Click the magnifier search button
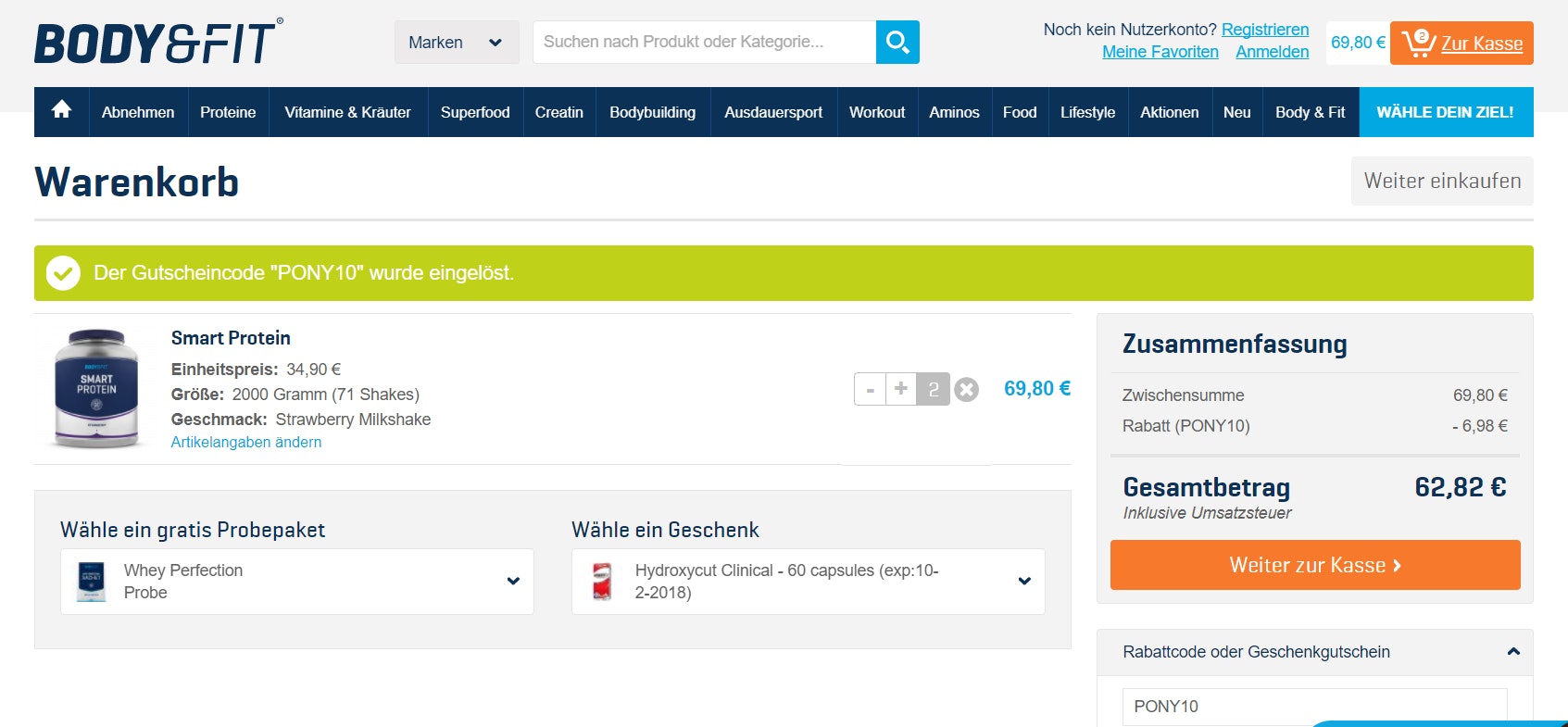This screenshot has height=727, width=1568. point(897,43)
